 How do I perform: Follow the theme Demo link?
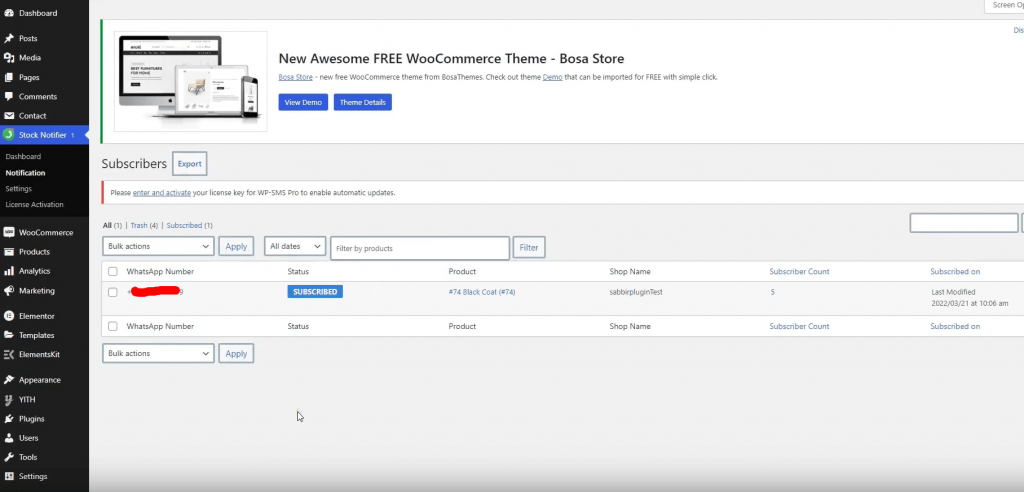click(552, 77)
